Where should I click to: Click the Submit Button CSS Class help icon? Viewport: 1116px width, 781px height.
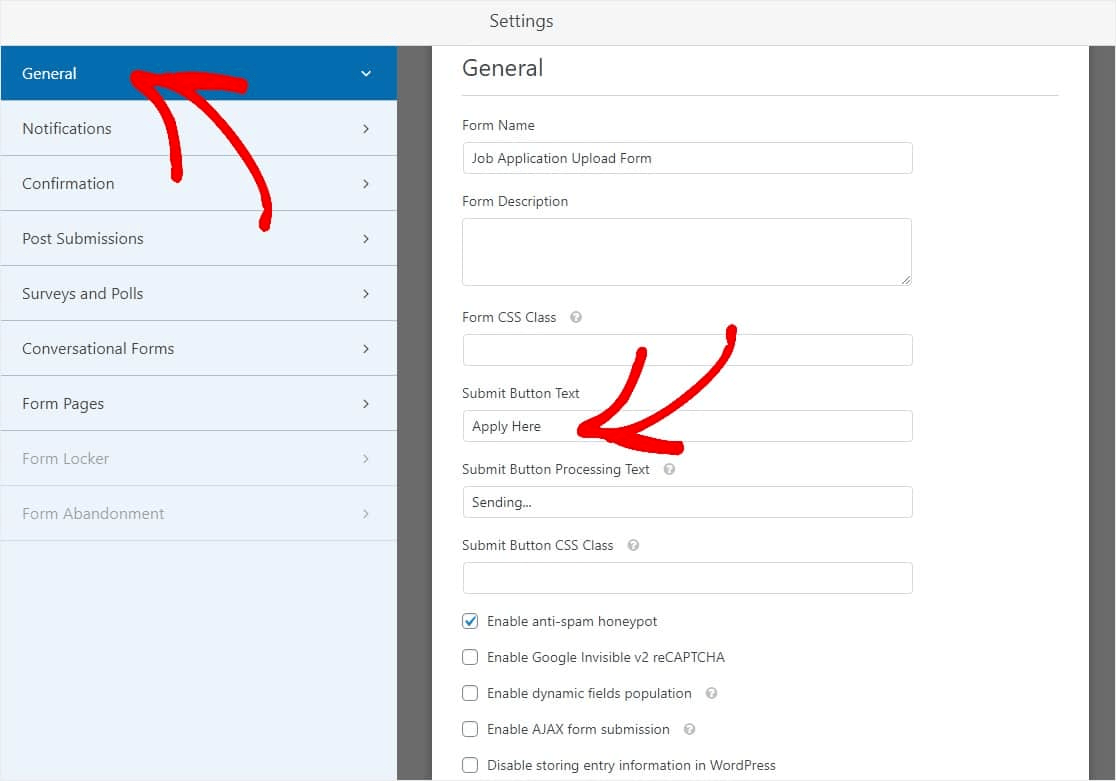(x=631, y=545)
